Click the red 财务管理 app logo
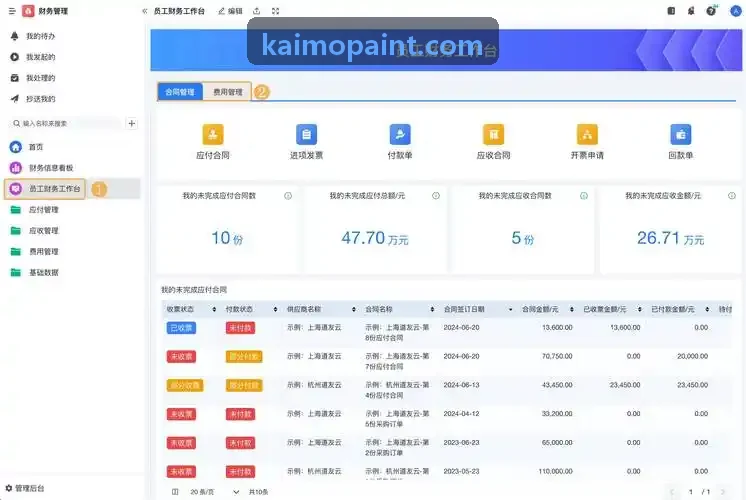 (28, 11)
